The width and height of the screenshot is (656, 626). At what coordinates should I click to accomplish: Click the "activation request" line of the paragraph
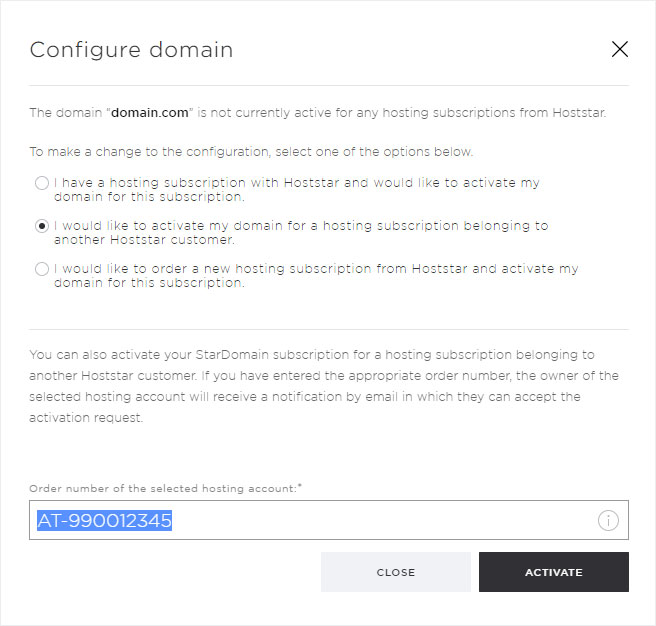[x=86, y=418]
